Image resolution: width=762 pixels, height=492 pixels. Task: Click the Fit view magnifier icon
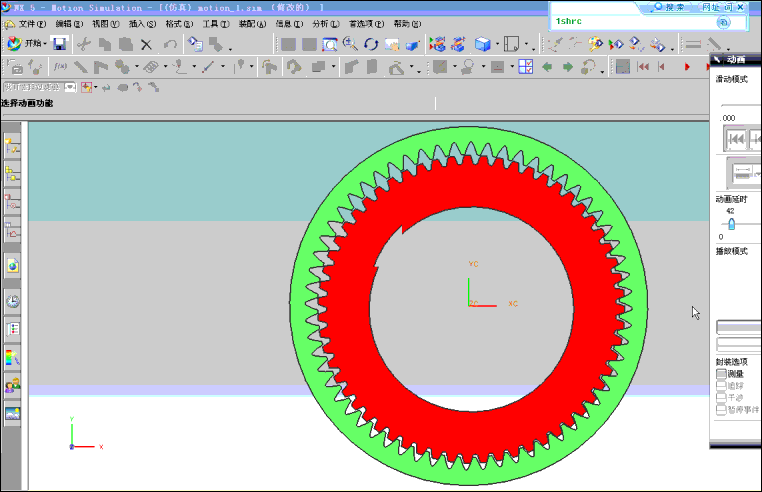[330, 45]
